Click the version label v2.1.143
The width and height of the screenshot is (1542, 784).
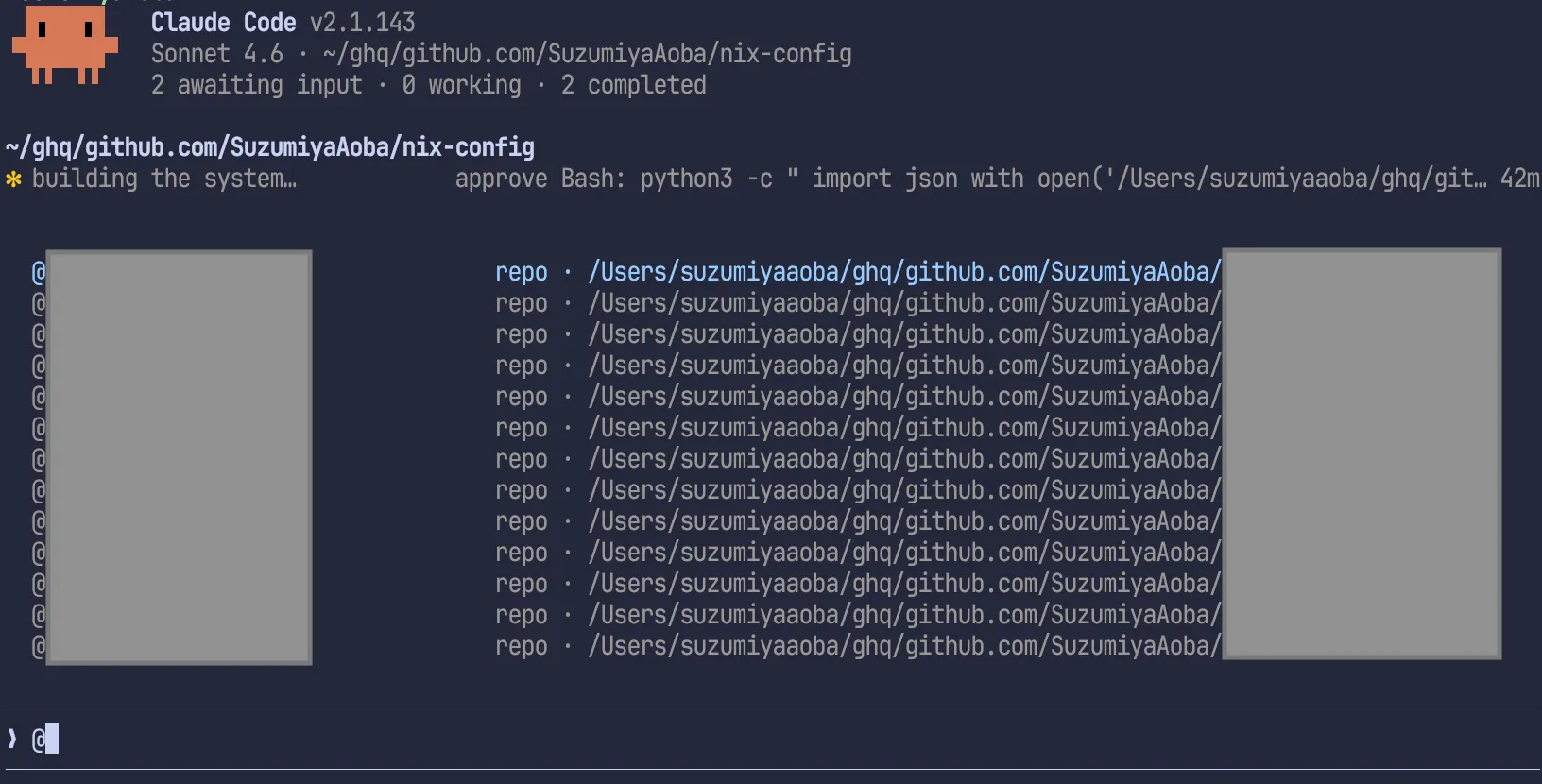pyautogui.click(x=363, y=23)
